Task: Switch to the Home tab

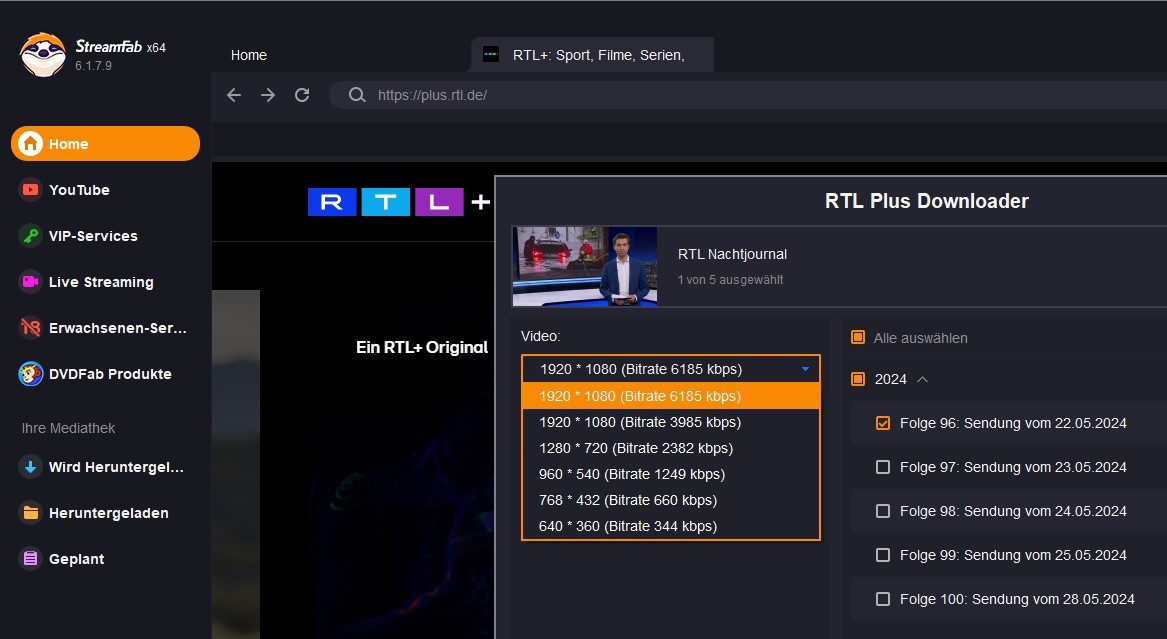Action: click(x=249, y=55)
